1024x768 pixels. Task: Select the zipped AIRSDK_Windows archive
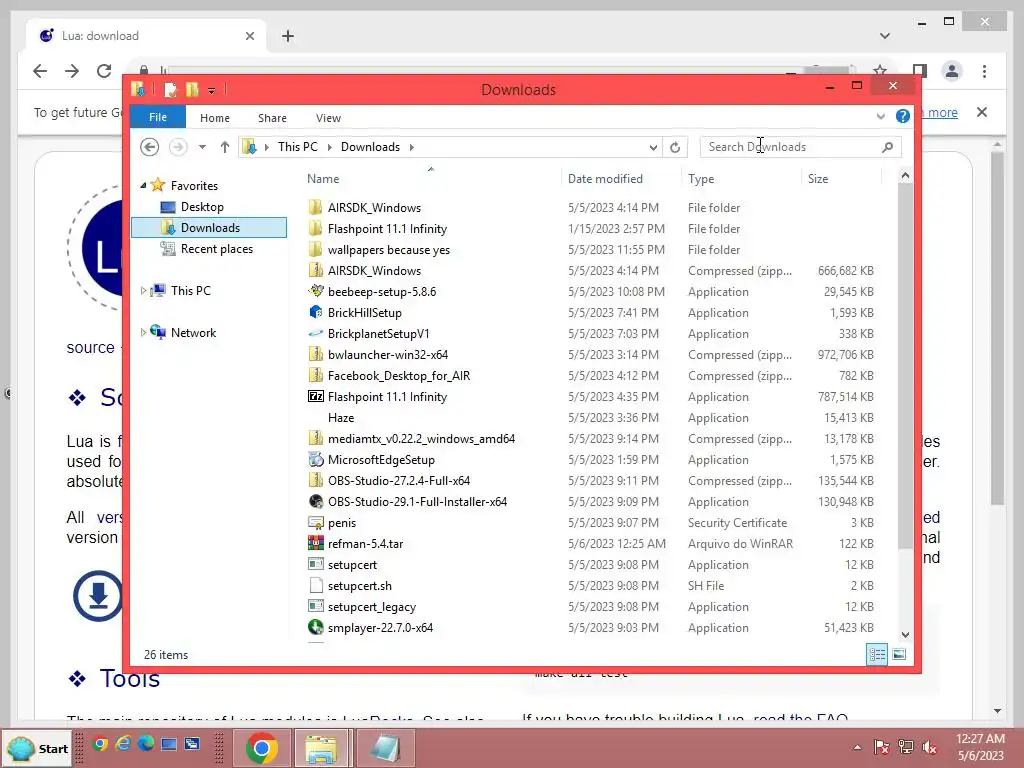(374, 270)
